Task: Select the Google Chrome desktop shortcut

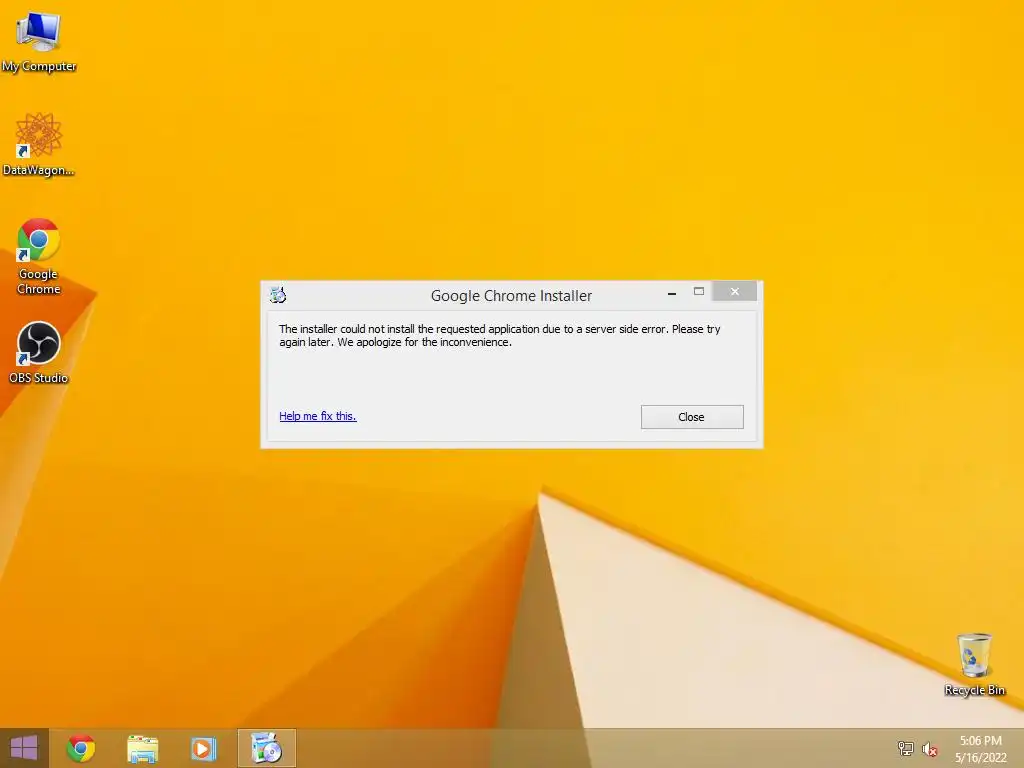Action: [39, 256]
